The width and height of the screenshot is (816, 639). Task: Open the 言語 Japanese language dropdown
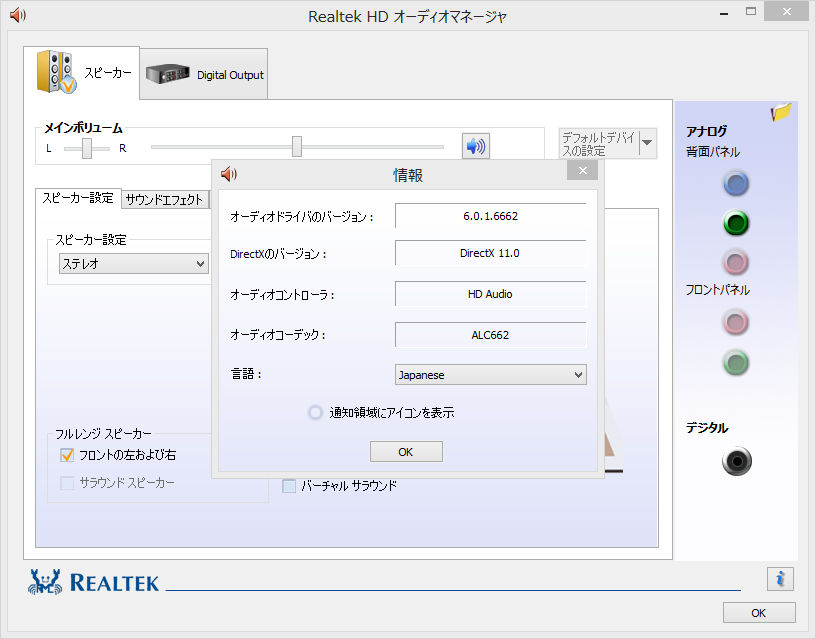click(491, 375)
